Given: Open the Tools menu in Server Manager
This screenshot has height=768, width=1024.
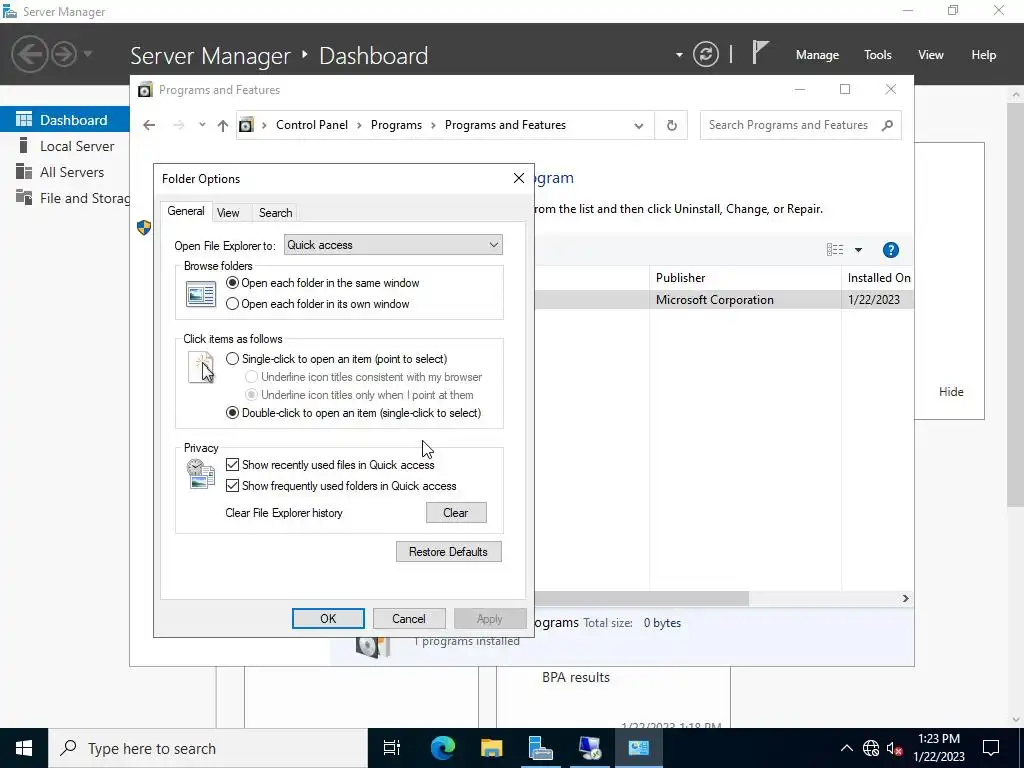Looking at the screenshot, I should point(878,55).
